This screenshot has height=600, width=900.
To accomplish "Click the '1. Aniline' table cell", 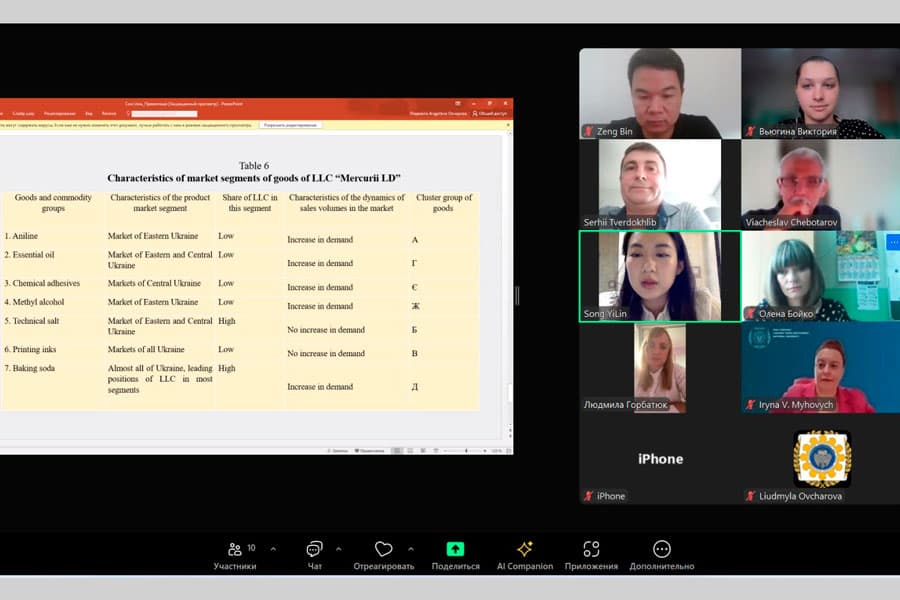I will pyautogui.click(x=21, y=236).
